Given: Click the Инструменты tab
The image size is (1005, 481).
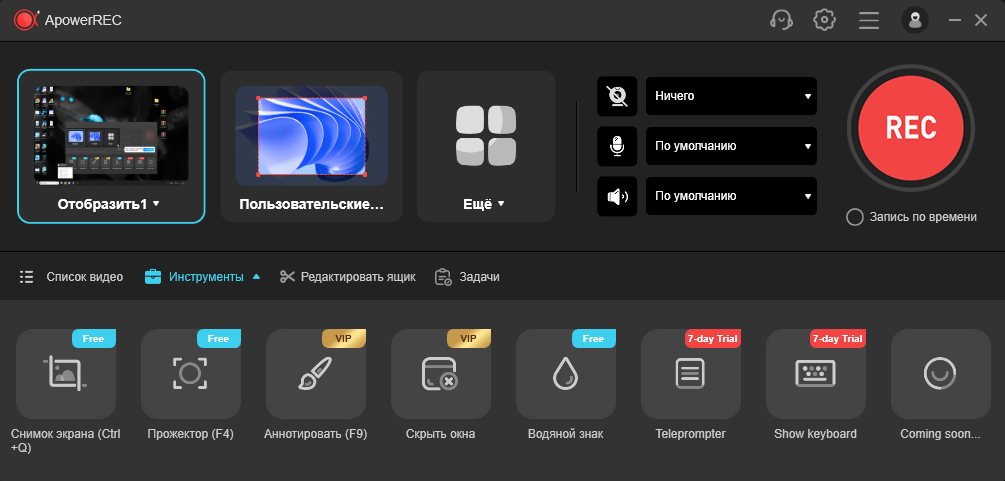Looking at the screenshot, I should tap(206, 277).
